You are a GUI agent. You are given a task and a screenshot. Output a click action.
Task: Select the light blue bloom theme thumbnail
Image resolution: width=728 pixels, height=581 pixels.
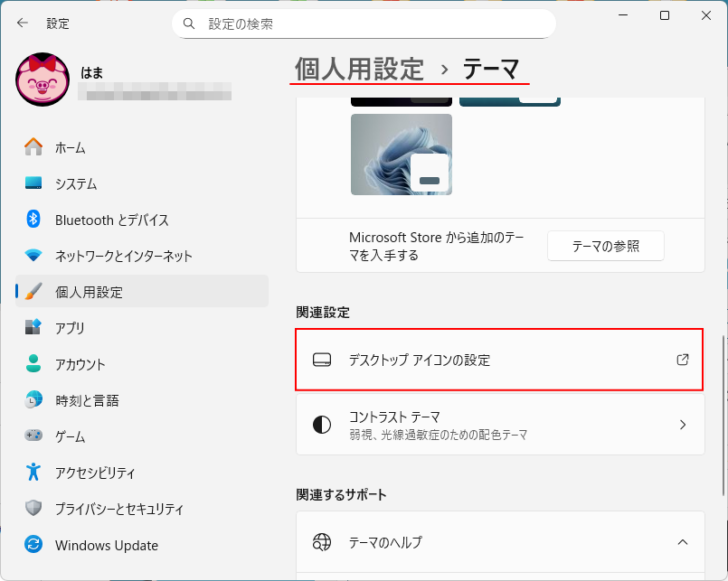pyautogui.click(x=401, y=155)
